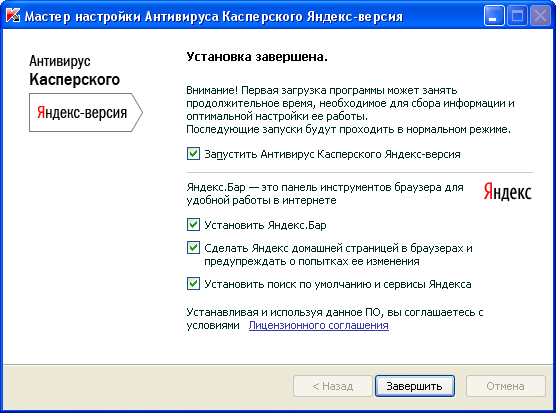Click the greyed-out maximize window button
Screen dimensions: 556x413
tap(517, 16)
